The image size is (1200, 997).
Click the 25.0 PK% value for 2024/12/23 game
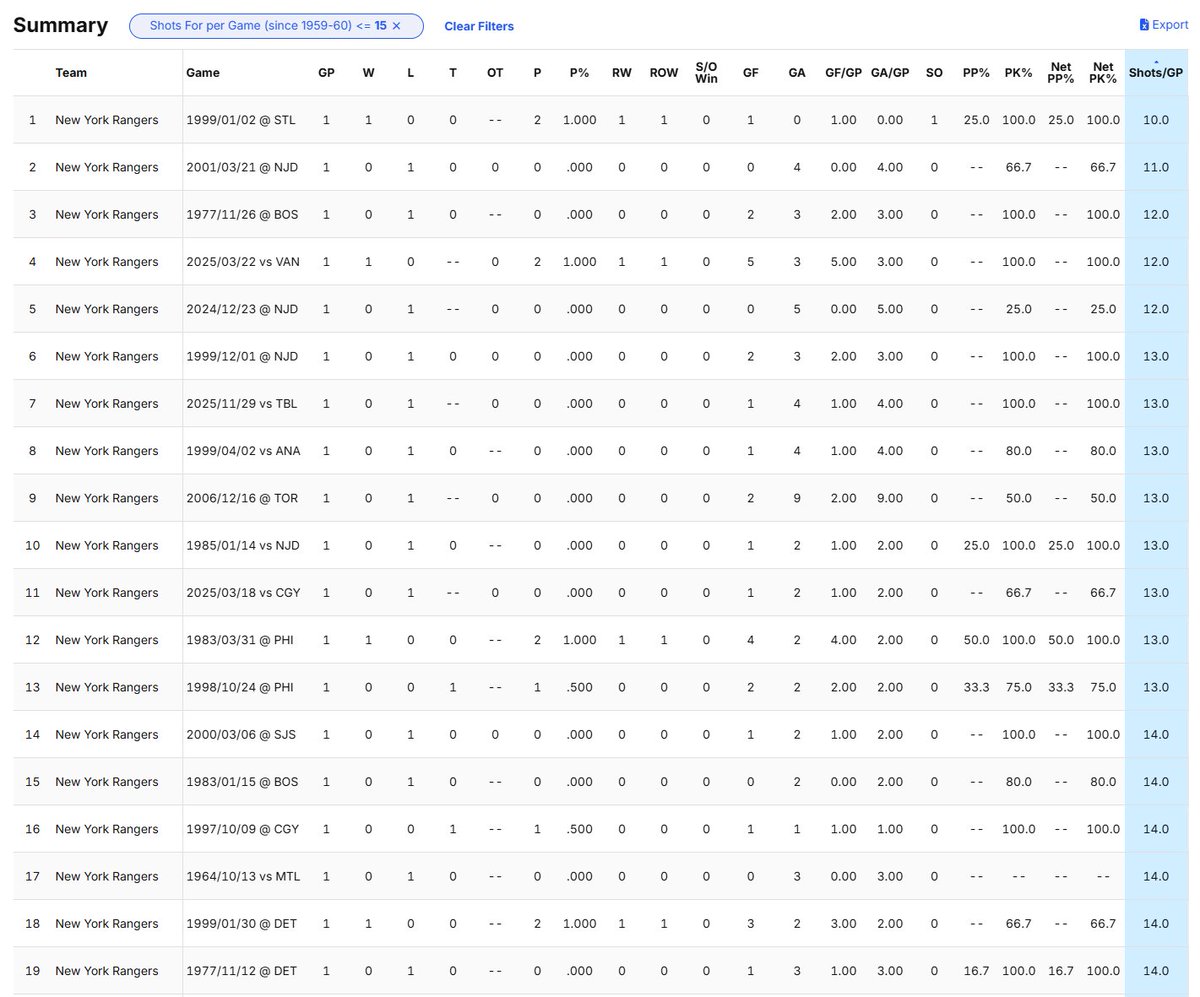pyautogui.click(x=1018, y=309)
